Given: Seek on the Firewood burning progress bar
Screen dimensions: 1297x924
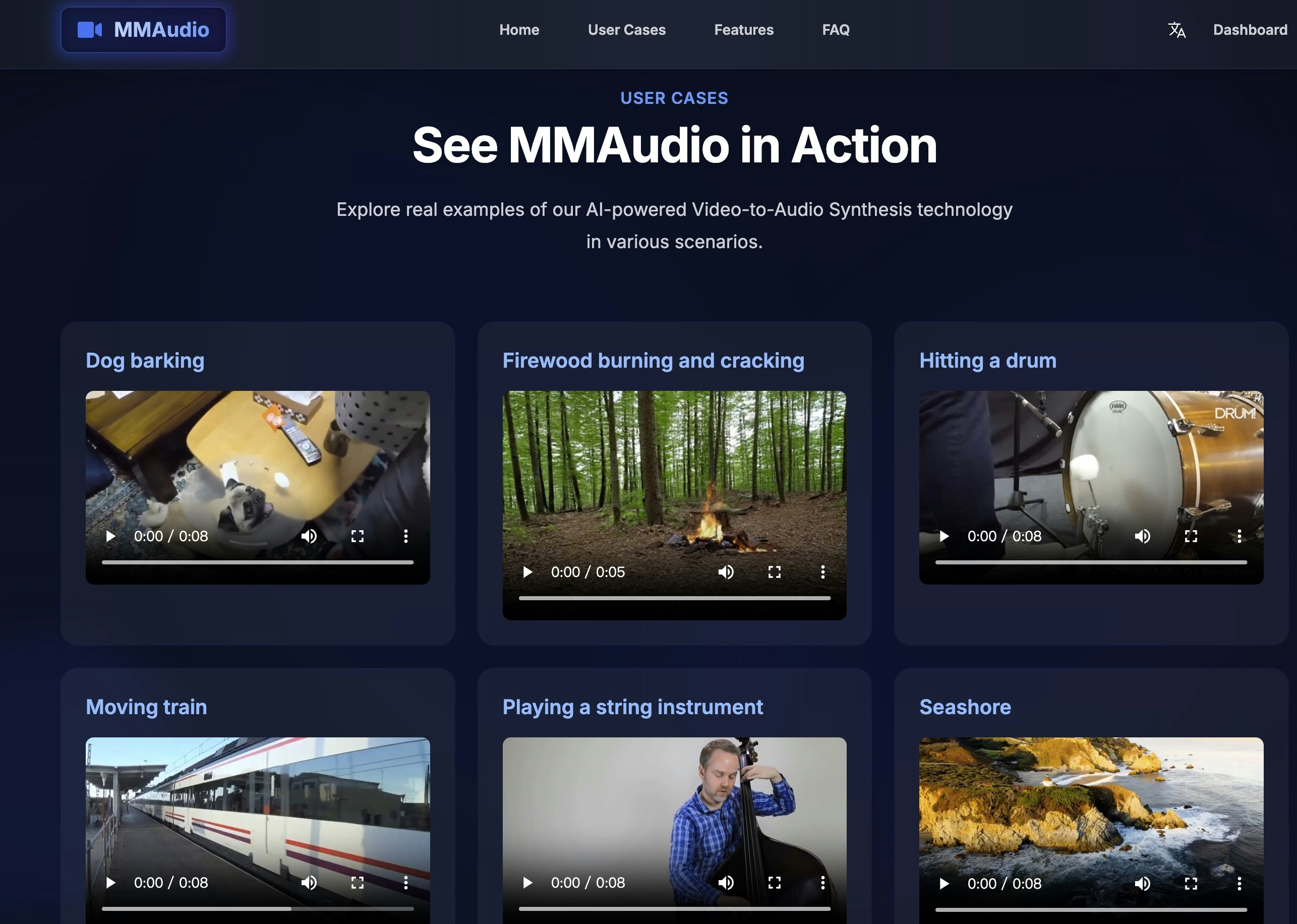Looking at the screenshot, I should 674,598.
